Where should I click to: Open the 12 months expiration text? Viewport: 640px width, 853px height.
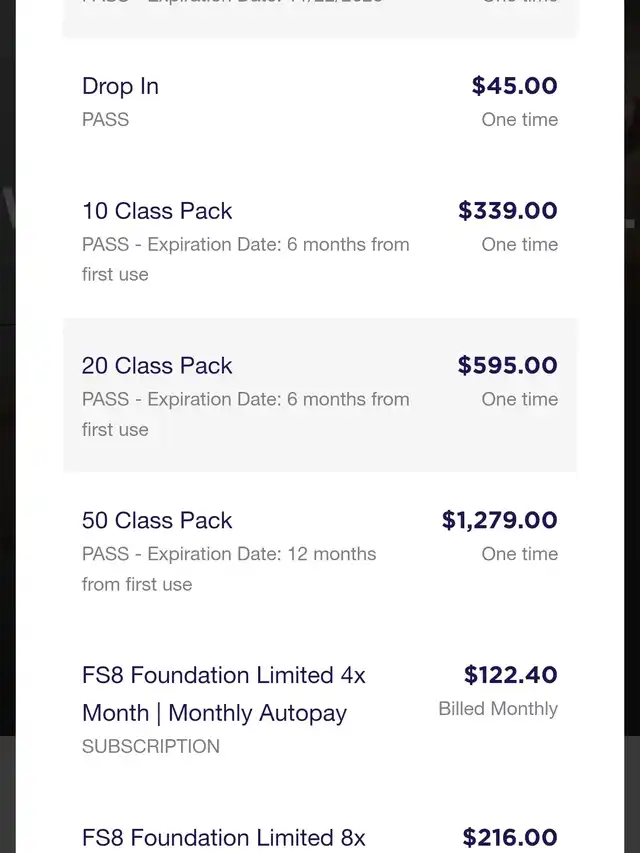[229, 569]
